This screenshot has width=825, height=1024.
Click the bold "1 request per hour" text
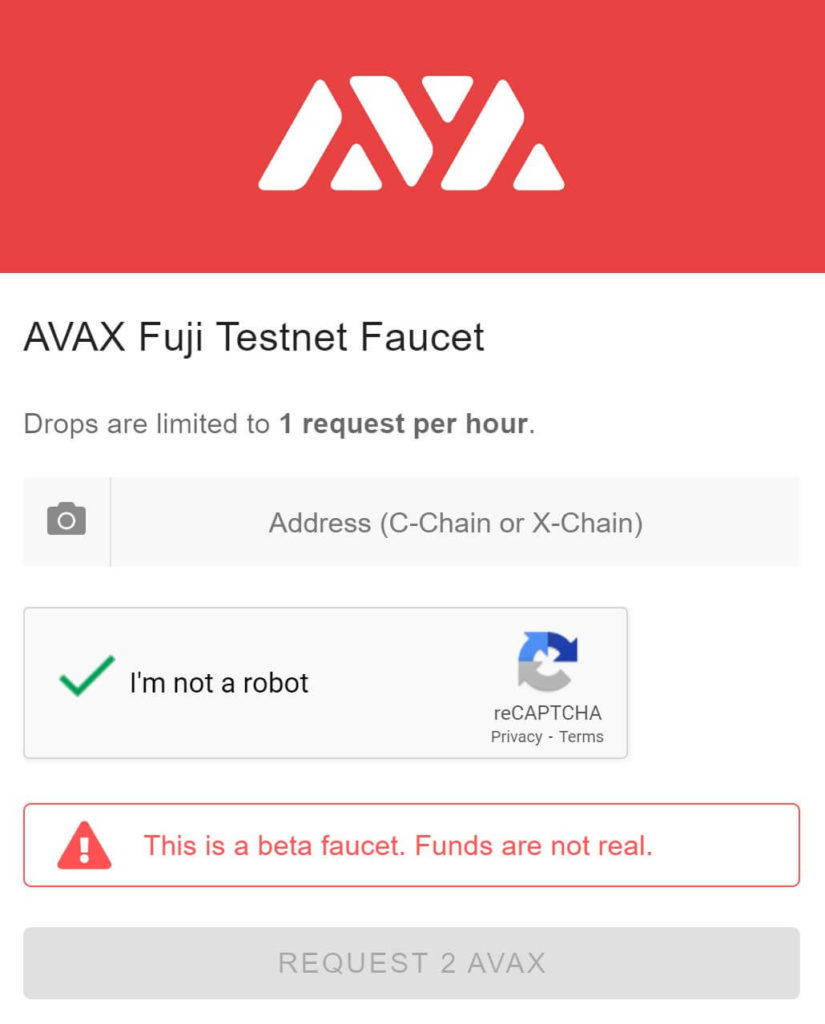point(404,424)
